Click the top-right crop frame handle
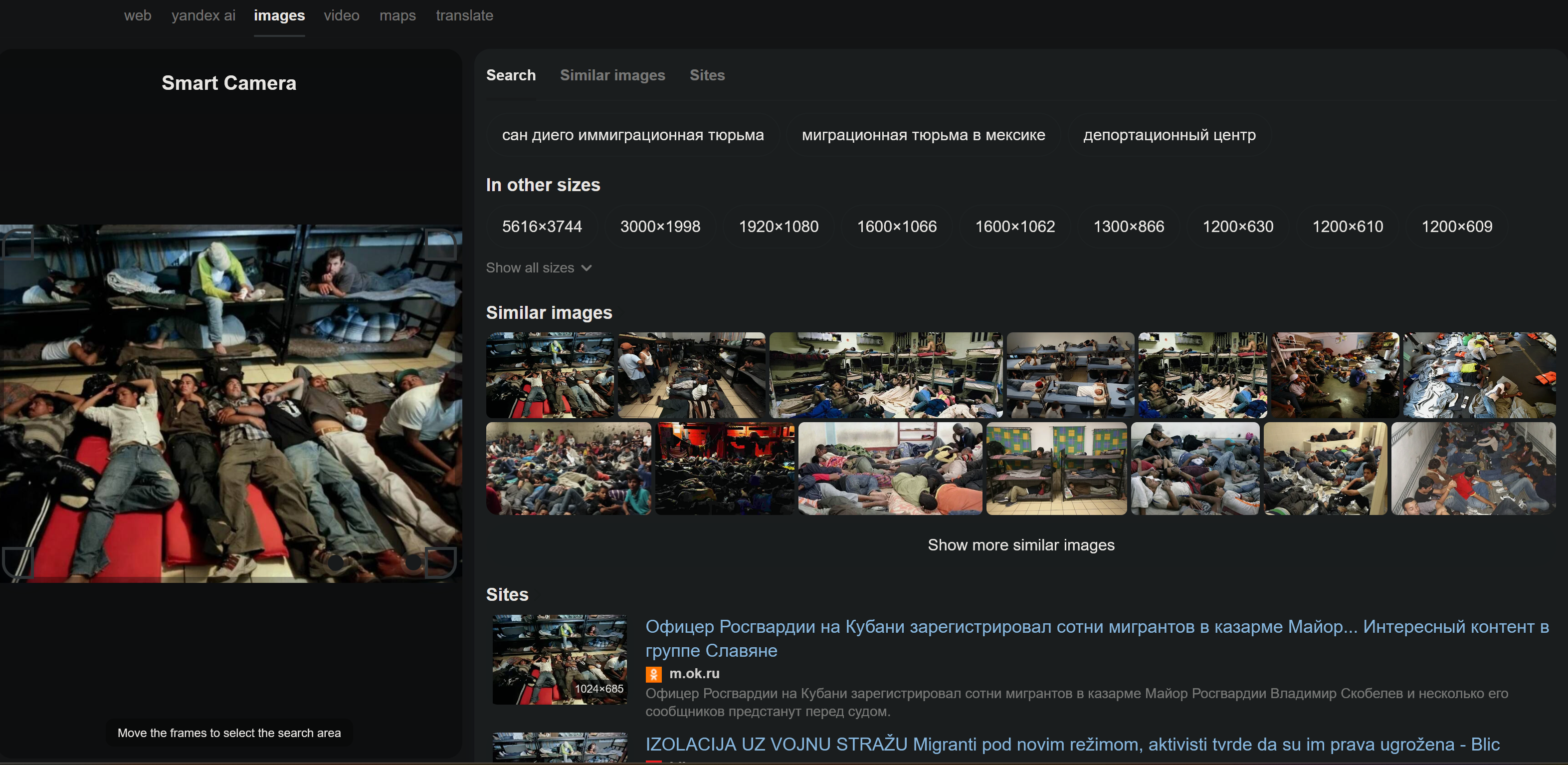This screenshot has width=1568, height=765. tap(441, 244)
